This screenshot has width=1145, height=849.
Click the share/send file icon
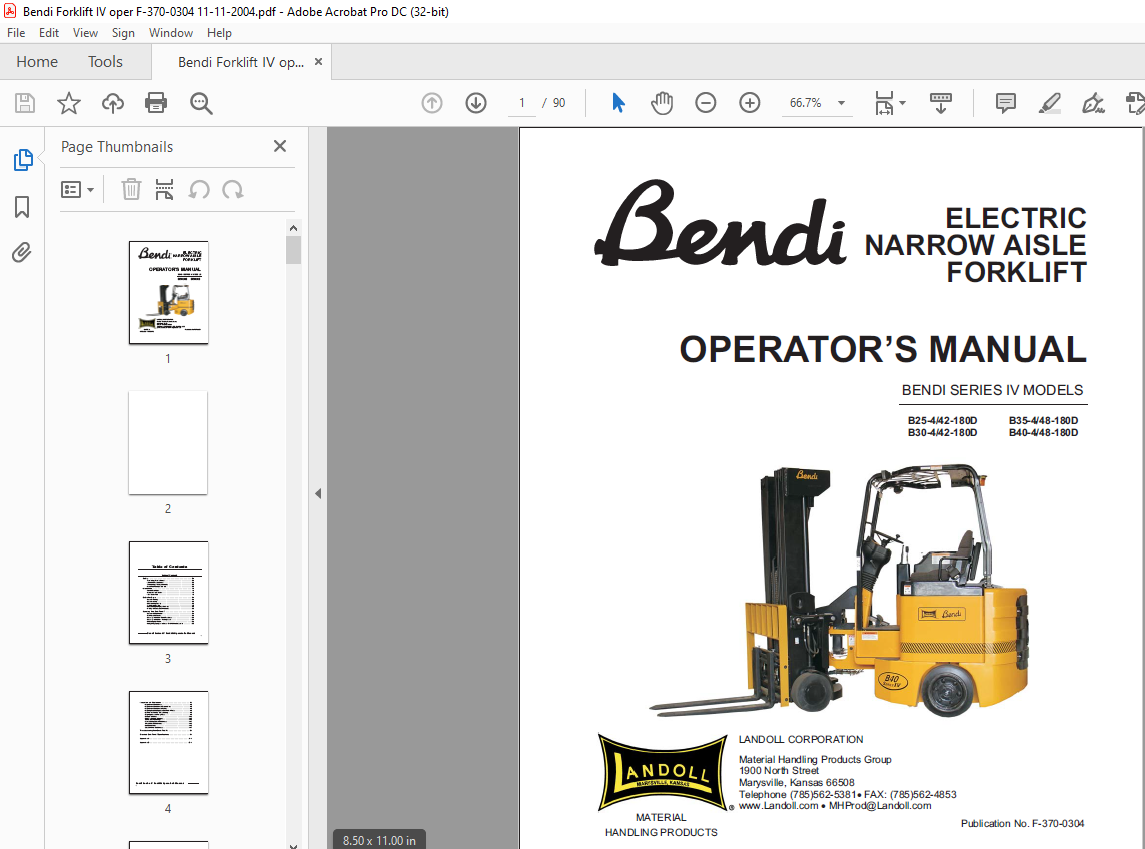point(1136,103)
